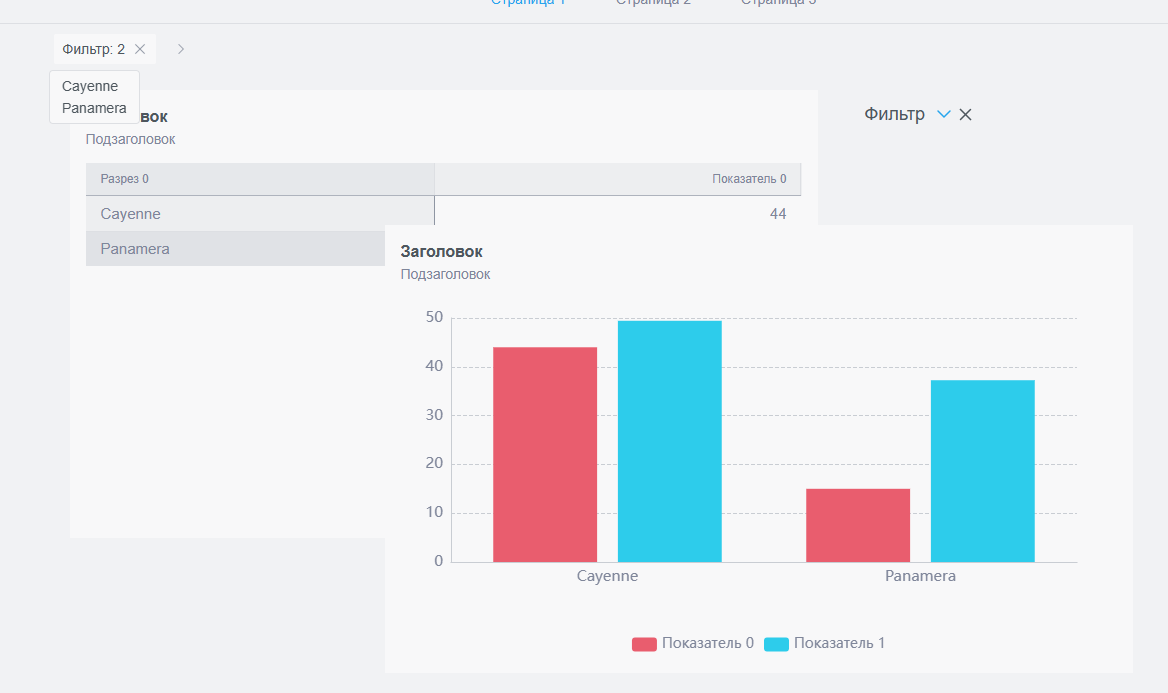Click the right-side 'Фильтр' label

tap(894, 115)
